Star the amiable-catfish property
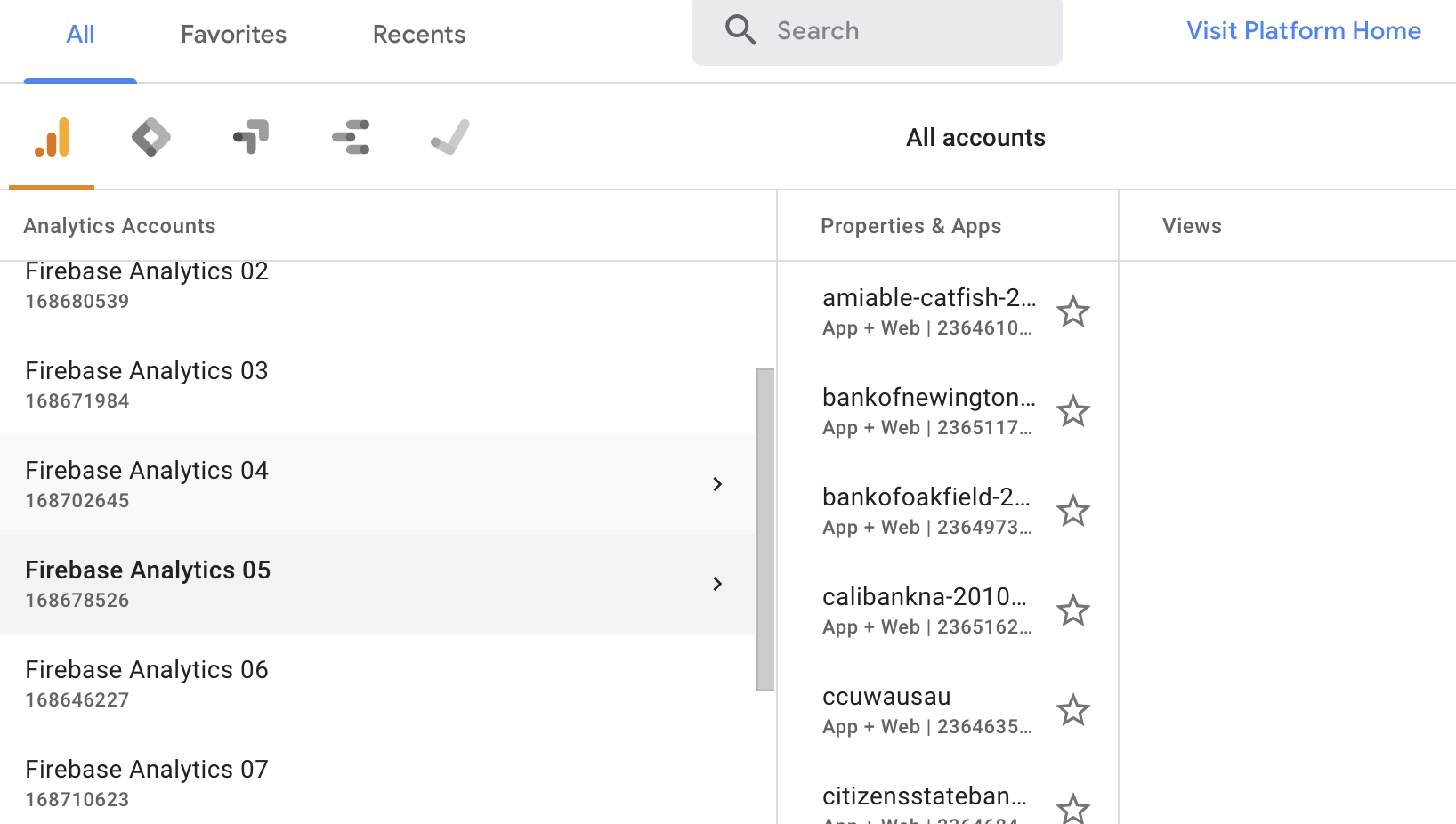The width and height of the screenshot is (1456, 824). point(1073,311)
